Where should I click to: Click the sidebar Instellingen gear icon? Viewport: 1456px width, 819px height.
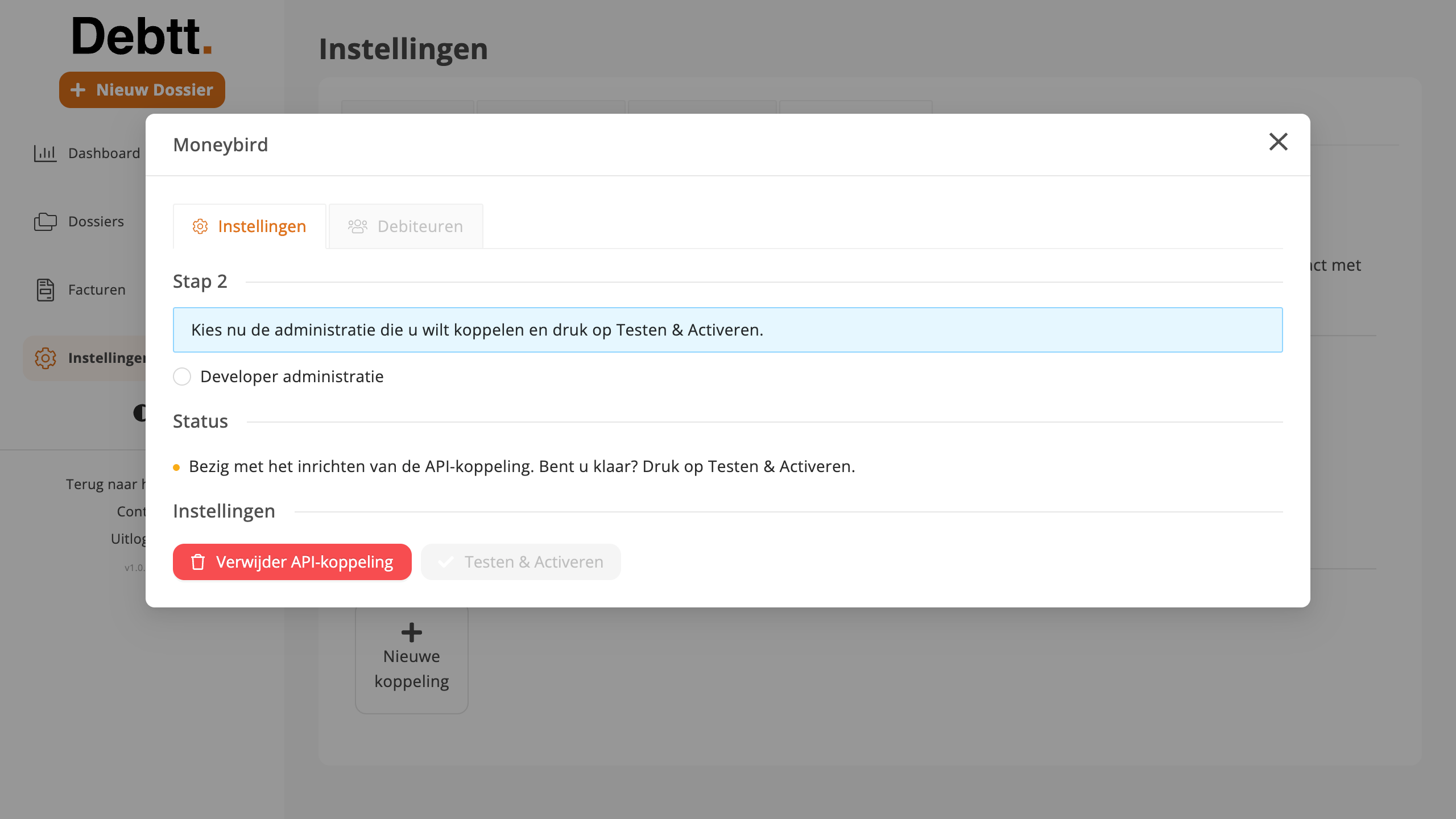click(45, 358)
